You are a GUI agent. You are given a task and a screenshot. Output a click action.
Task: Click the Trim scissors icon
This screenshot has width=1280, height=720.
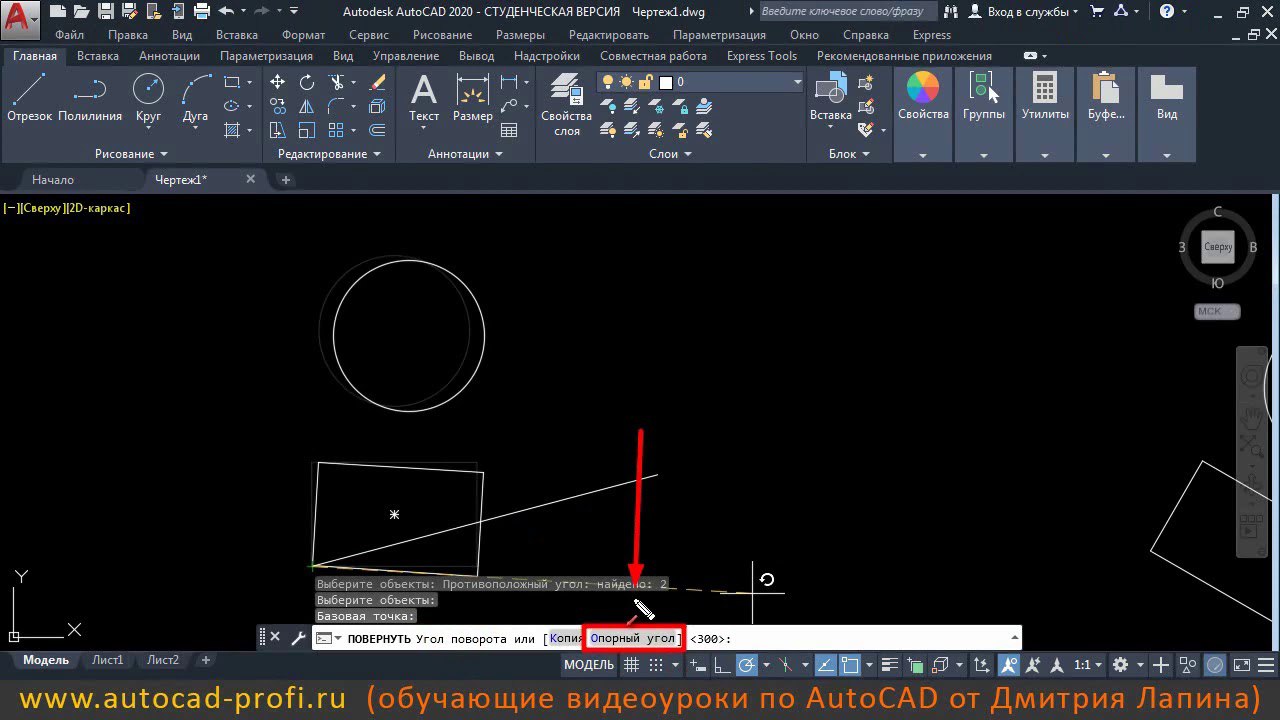click(x=337, y=82)
